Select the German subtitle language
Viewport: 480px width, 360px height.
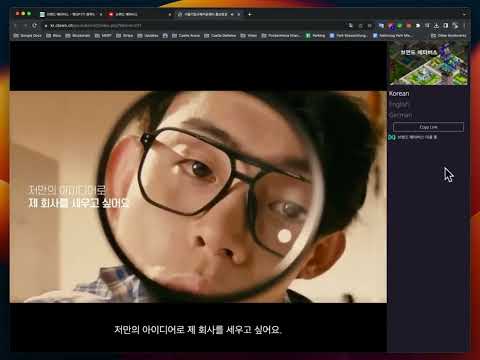click(400, 115)
